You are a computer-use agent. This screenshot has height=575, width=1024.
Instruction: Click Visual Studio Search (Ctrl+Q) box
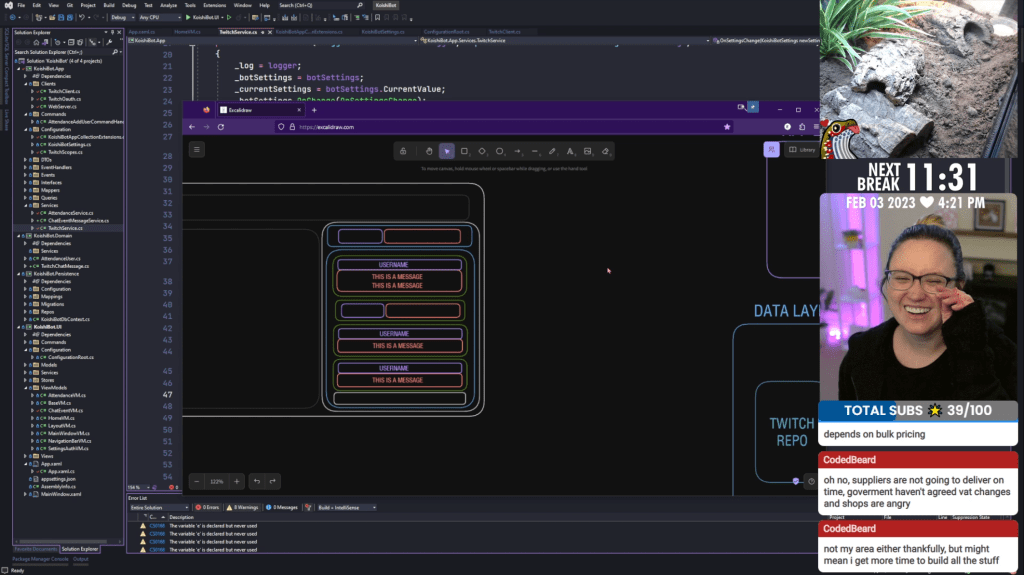(320, 5)
